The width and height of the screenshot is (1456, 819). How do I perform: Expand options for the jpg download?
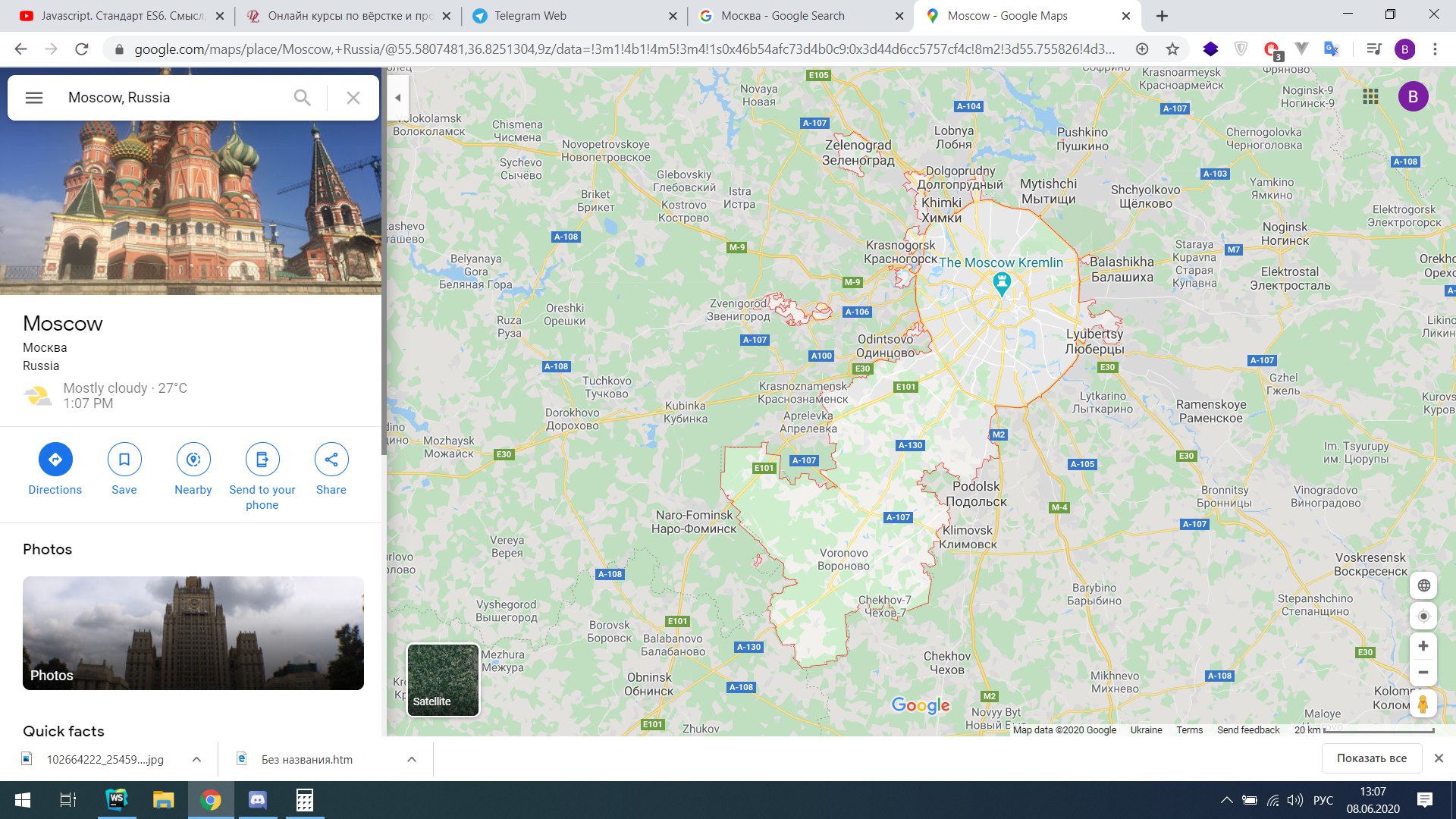click(196, 759)
